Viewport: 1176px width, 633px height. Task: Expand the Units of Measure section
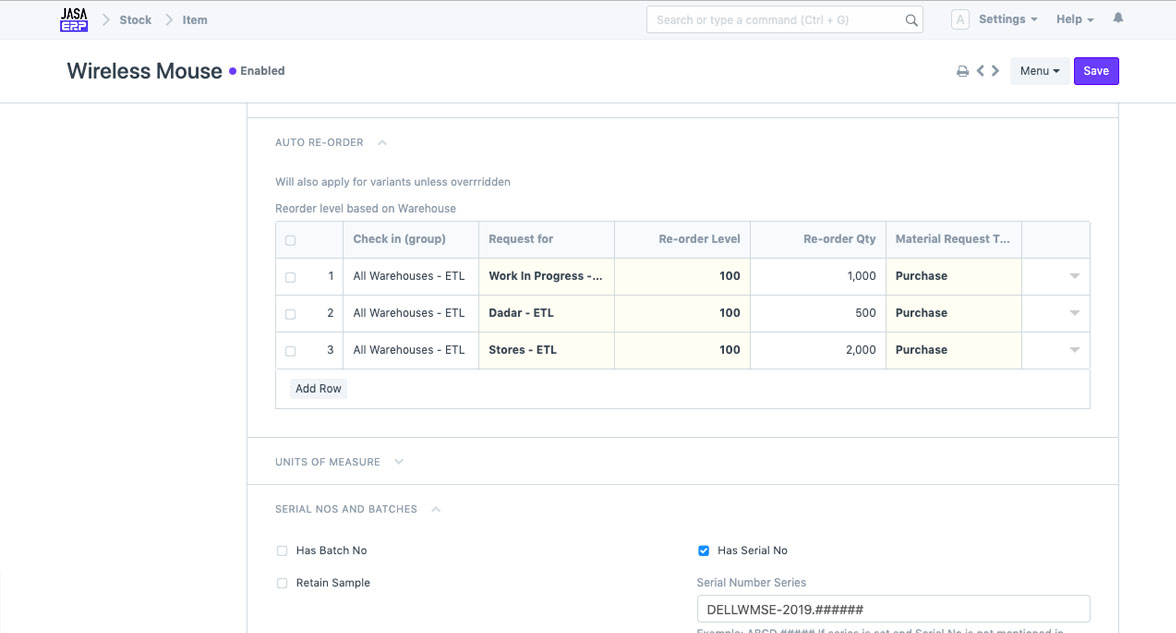(x=398, y=462)
